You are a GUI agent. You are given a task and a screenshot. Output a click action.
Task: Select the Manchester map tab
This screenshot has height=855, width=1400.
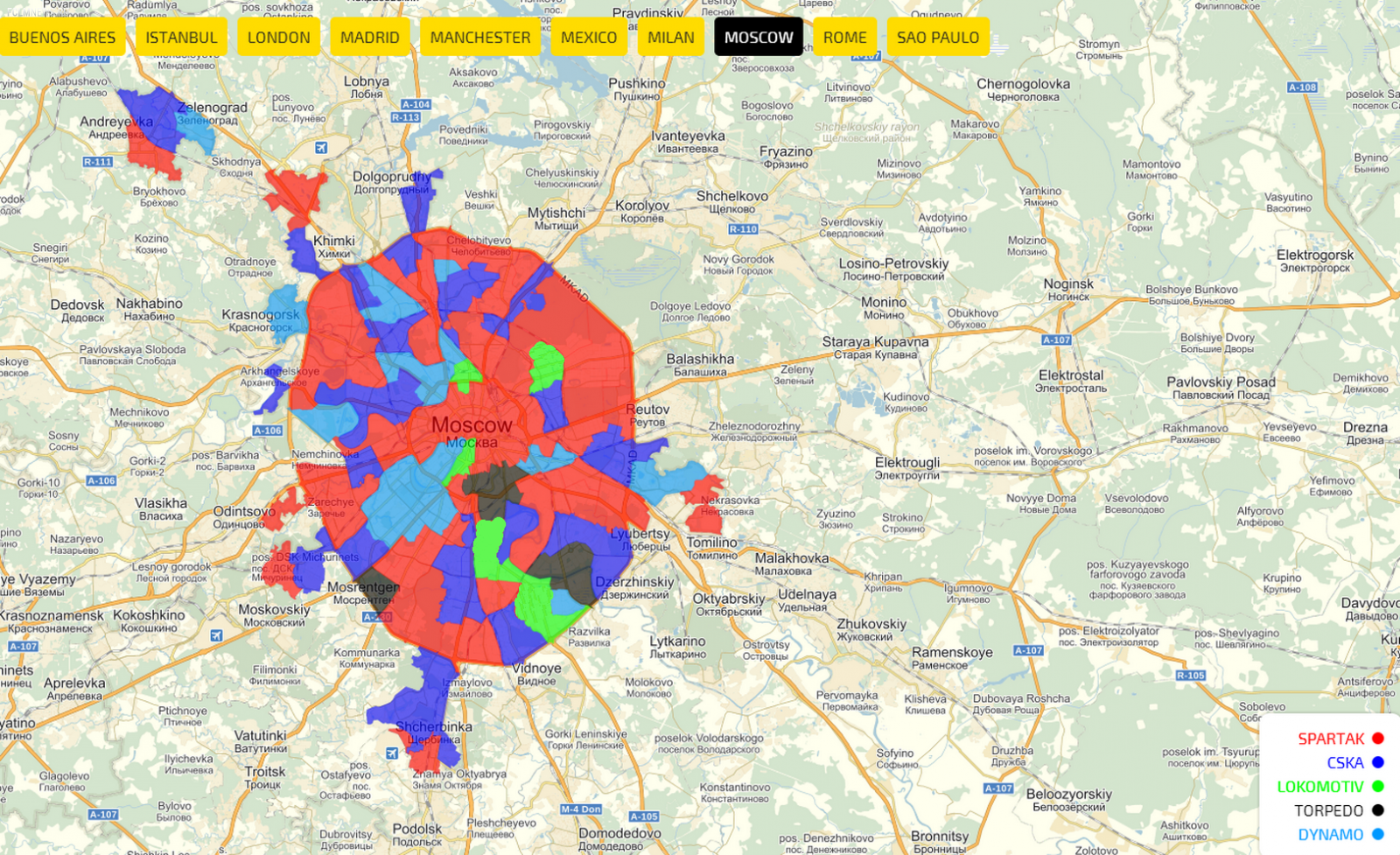479,38
